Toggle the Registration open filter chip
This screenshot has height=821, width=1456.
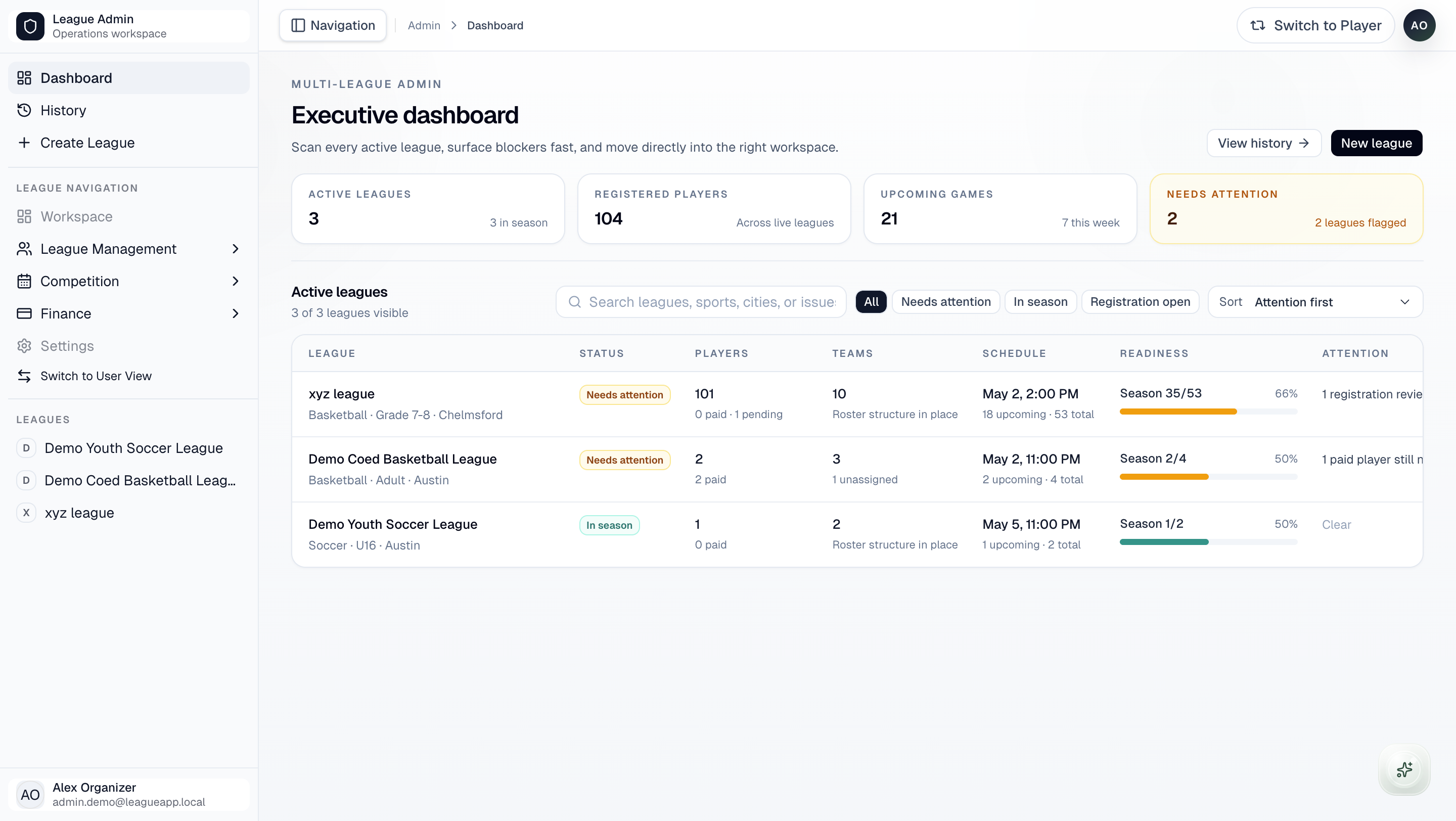(x=1140, y=302)
